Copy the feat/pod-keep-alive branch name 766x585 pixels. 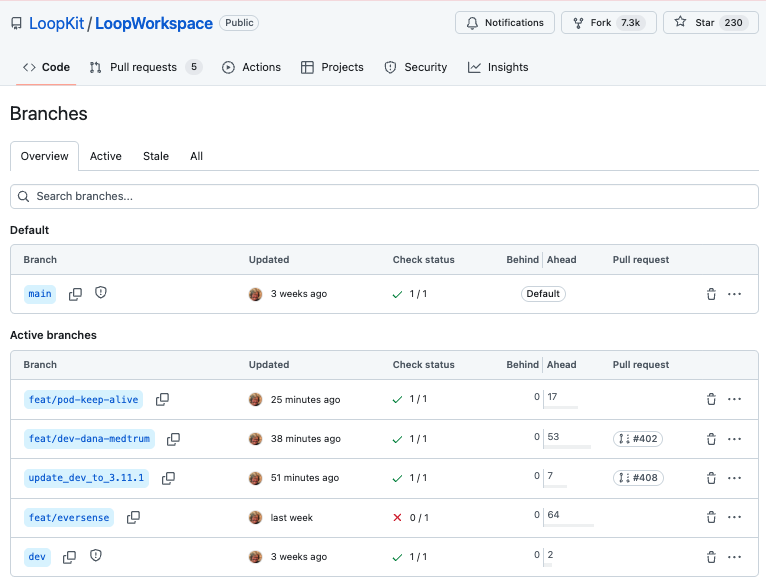pos(162,399)
